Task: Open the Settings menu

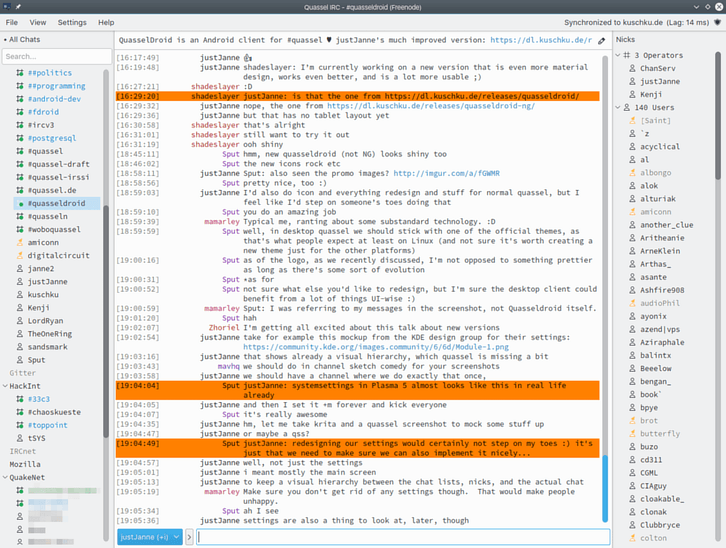Action: coord(72,22)
